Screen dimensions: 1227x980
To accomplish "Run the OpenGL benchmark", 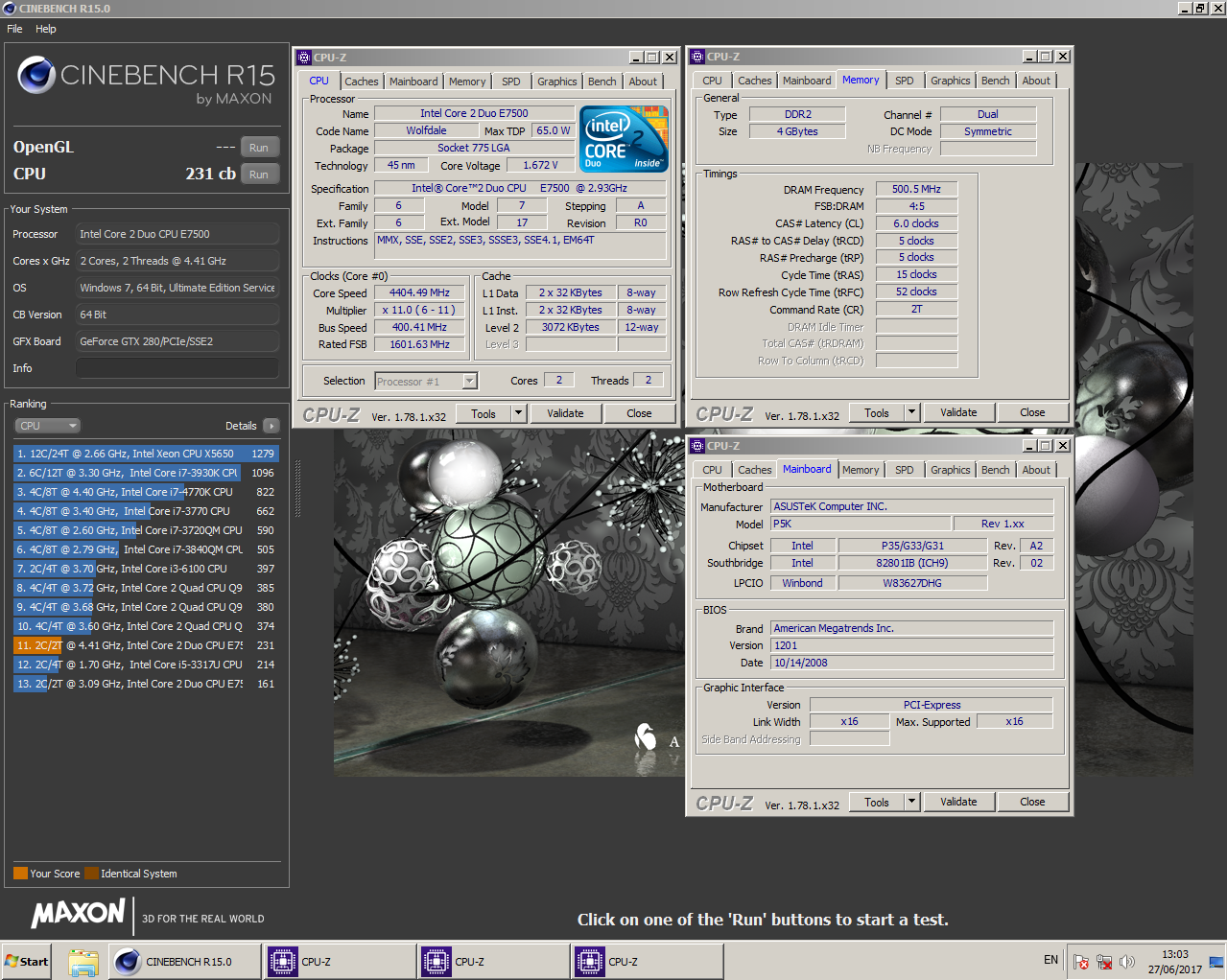I will 259,148.
